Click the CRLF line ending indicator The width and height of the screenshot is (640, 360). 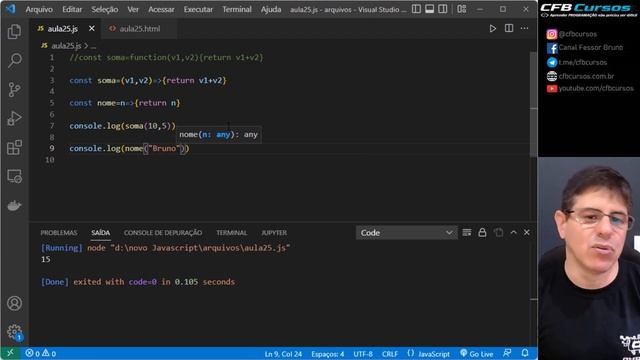pyautogui.click(x=390, y=354)
